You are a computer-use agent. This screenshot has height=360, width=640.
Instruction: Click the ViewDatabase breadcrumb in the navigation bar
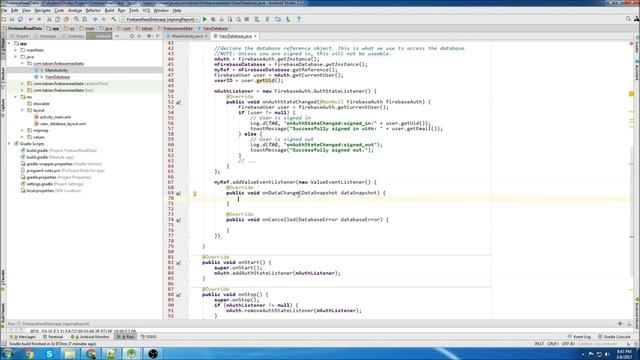pyautogui.click(x=213, y=28)
